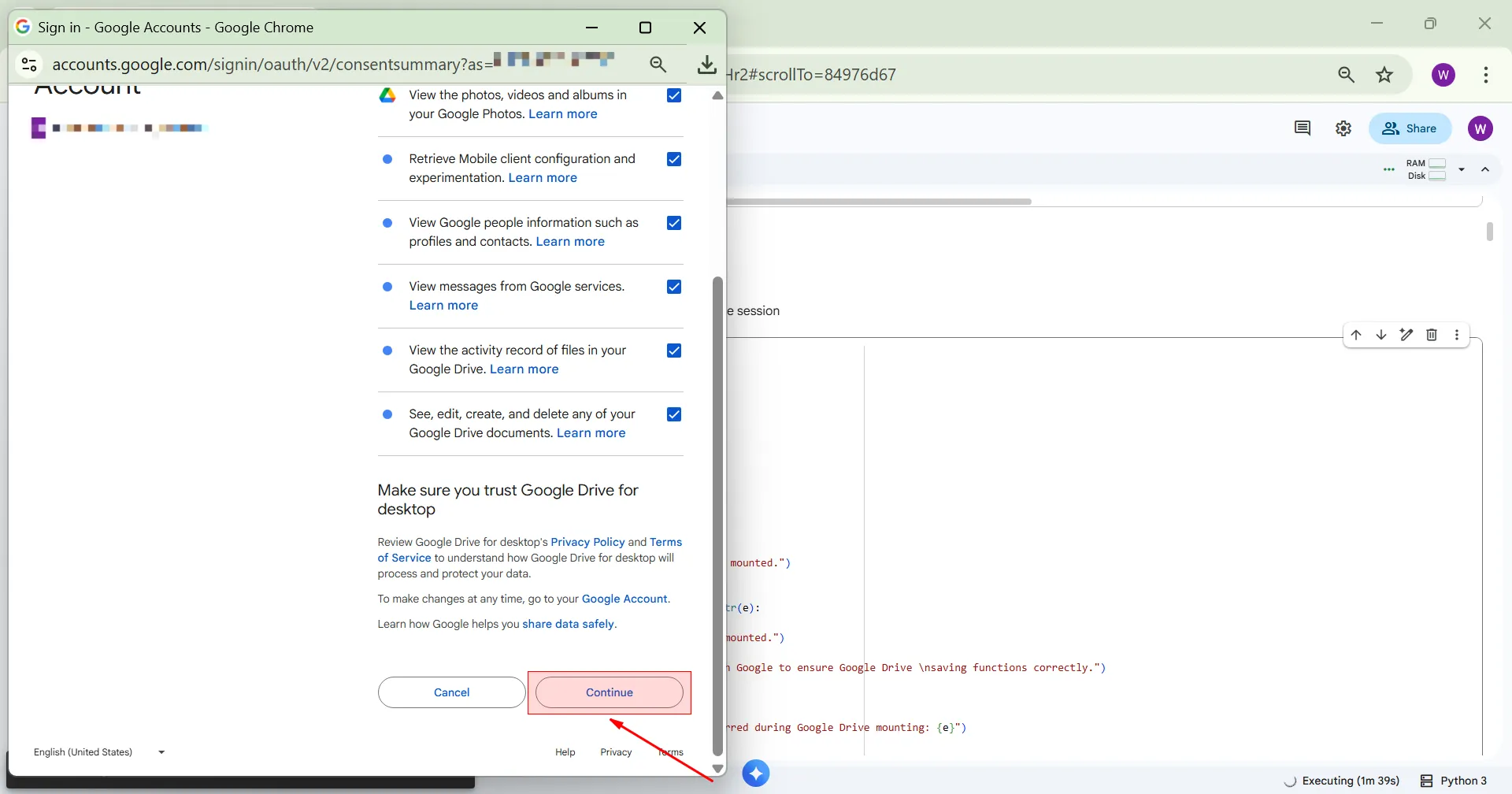The width and height of the screenshot is (1512, 794).
Task: Click the sign-in dialog vertical scrollbar thumb
Action: [717, 516]
